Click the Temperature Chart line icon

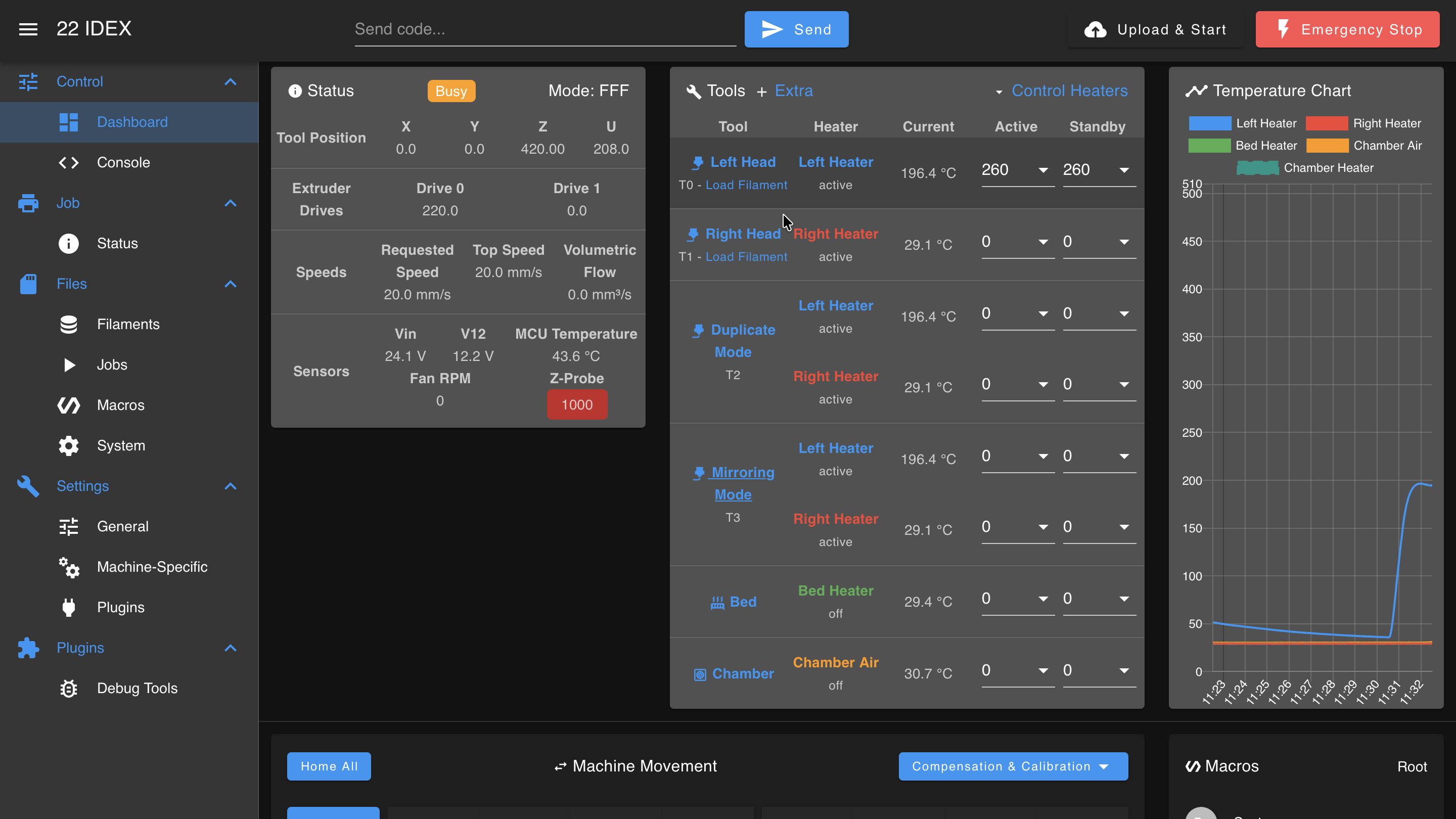[1196, 91]
